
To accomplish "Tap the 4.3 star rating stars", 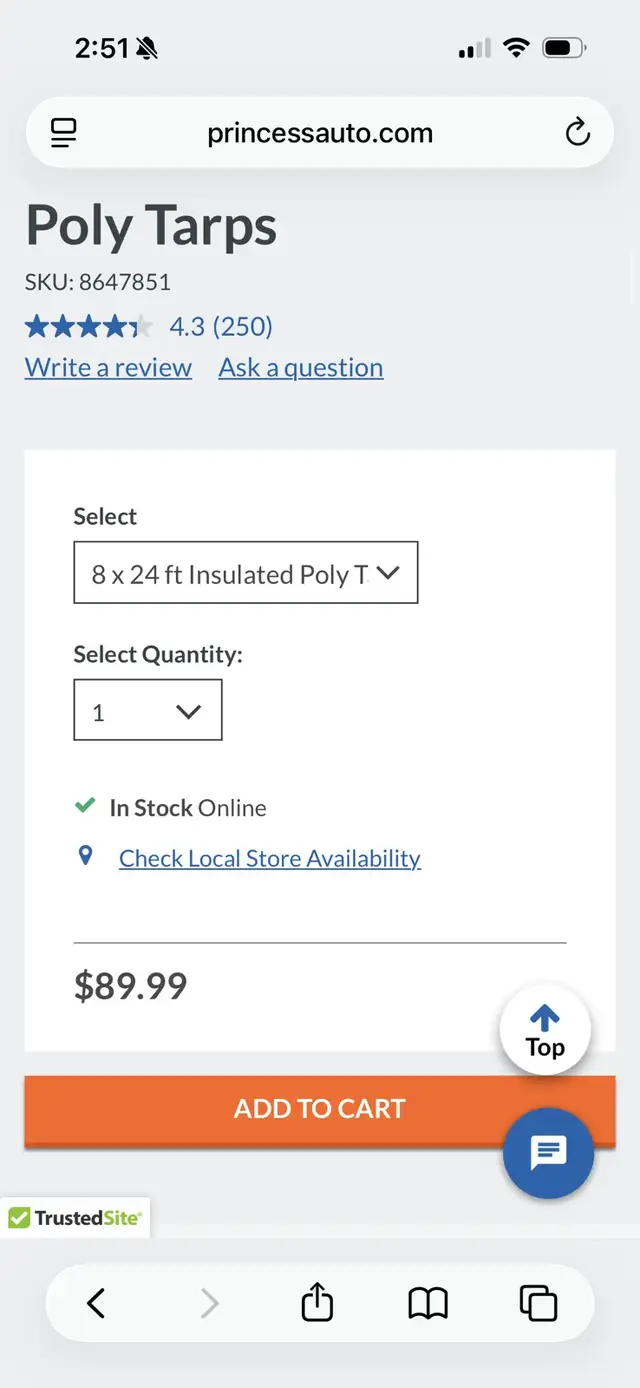I will click(89, 326).
